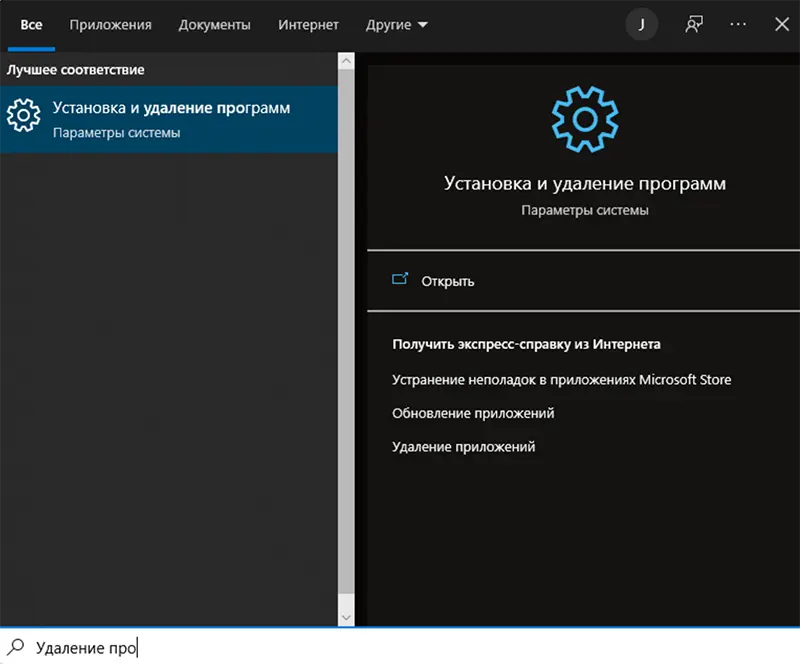The width and height of the screenshot is (800, 664).
Task: Switch to the Все tab
Action: tap(31, 25)
